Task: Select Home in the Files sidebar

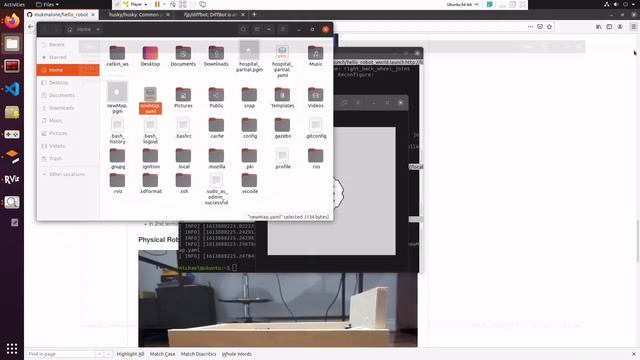Action: coord(68,70)
